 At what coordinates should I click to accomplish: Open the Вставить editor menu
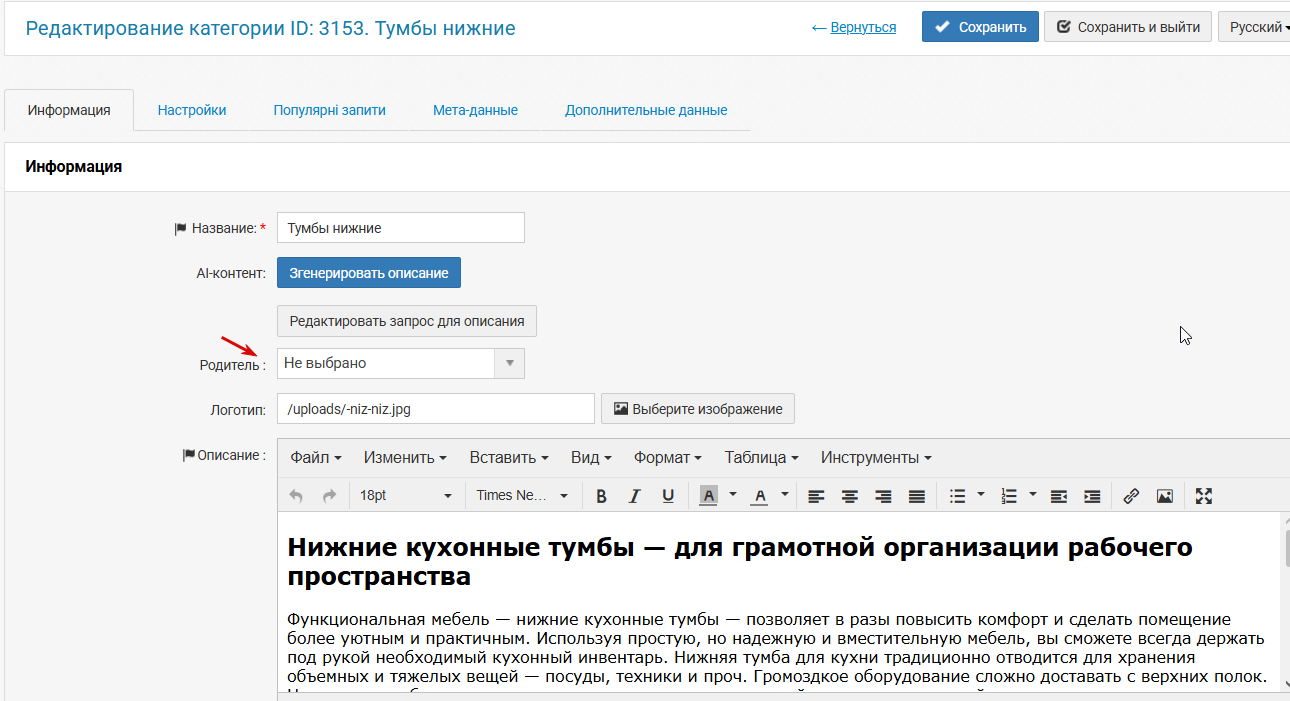pyautogui.click(x=509, y=458)
